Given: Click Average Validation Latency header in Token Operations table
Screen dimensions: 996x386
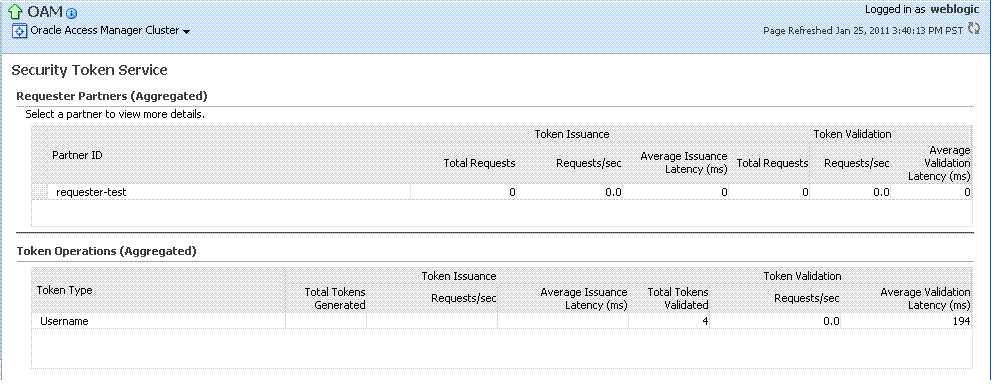Looking at the screenshot, I should (925, 298).
